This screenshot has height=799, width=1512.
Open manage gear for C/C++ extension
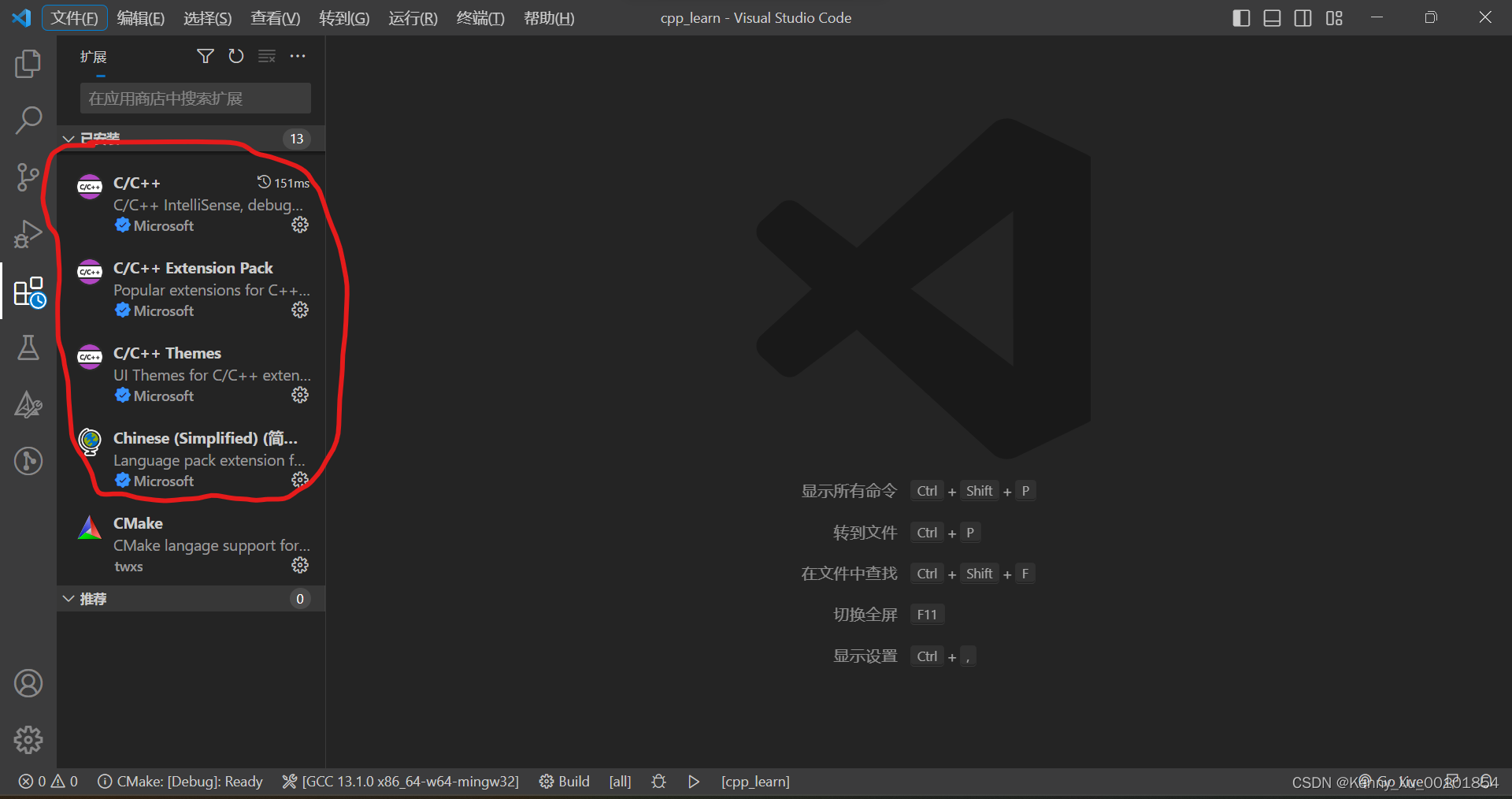300,225
